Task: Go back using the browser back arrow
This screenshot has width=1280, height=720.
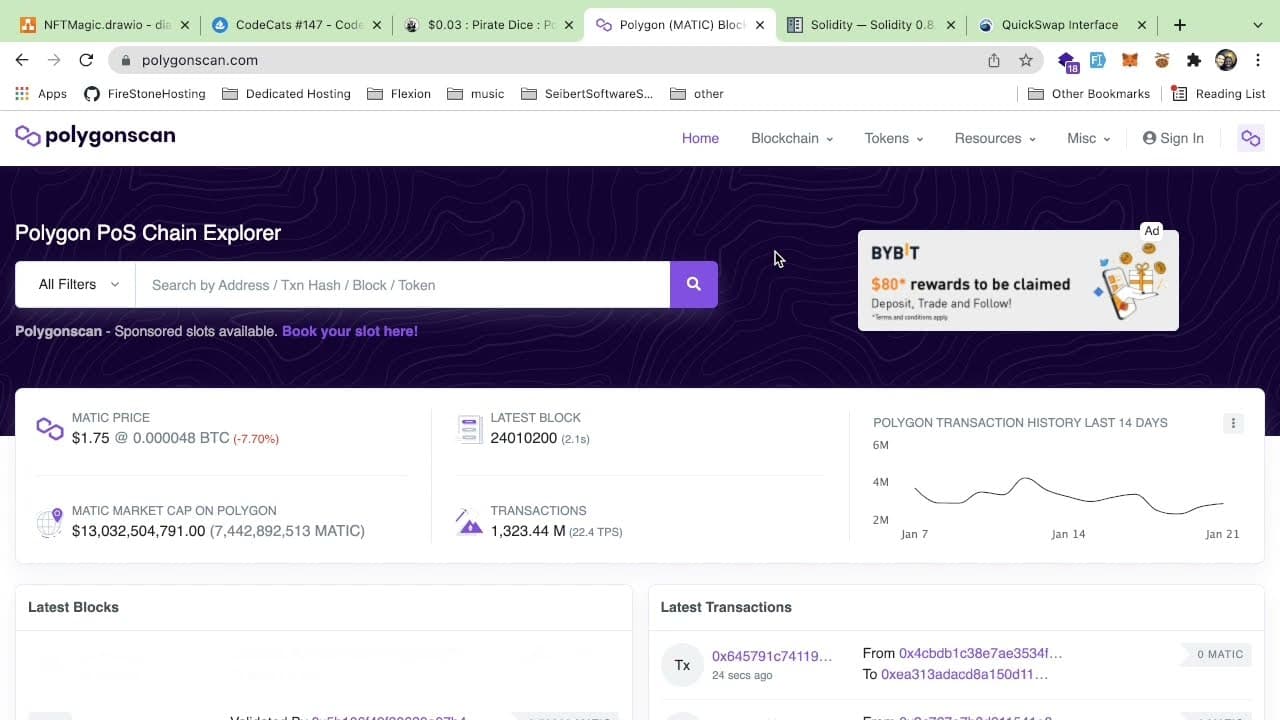Action: pyautogui.click(x=22, y=60)
